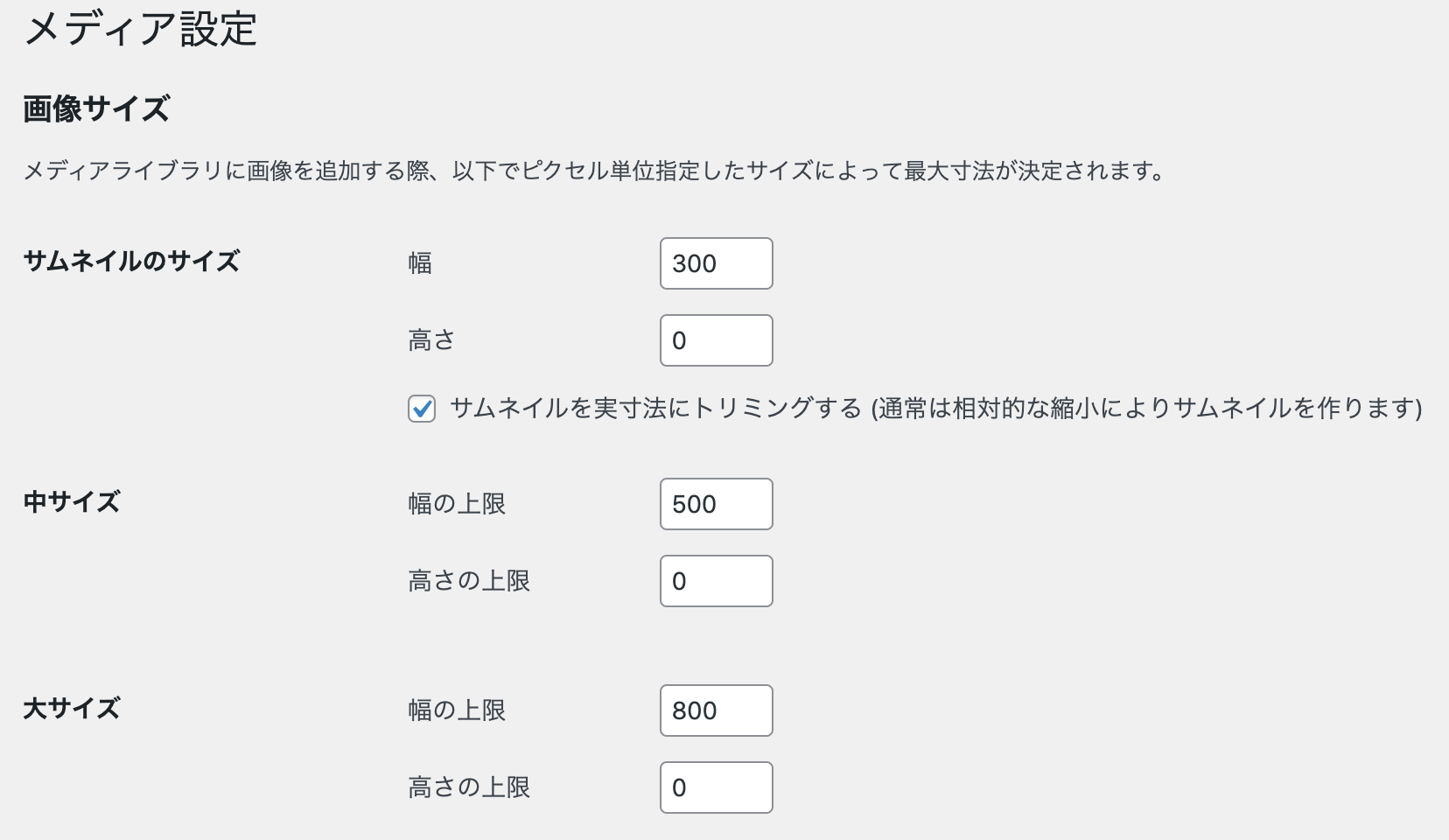Click the image size description paragraph
This screenshot has height=840, width=1449.
(x=595, y=171)
